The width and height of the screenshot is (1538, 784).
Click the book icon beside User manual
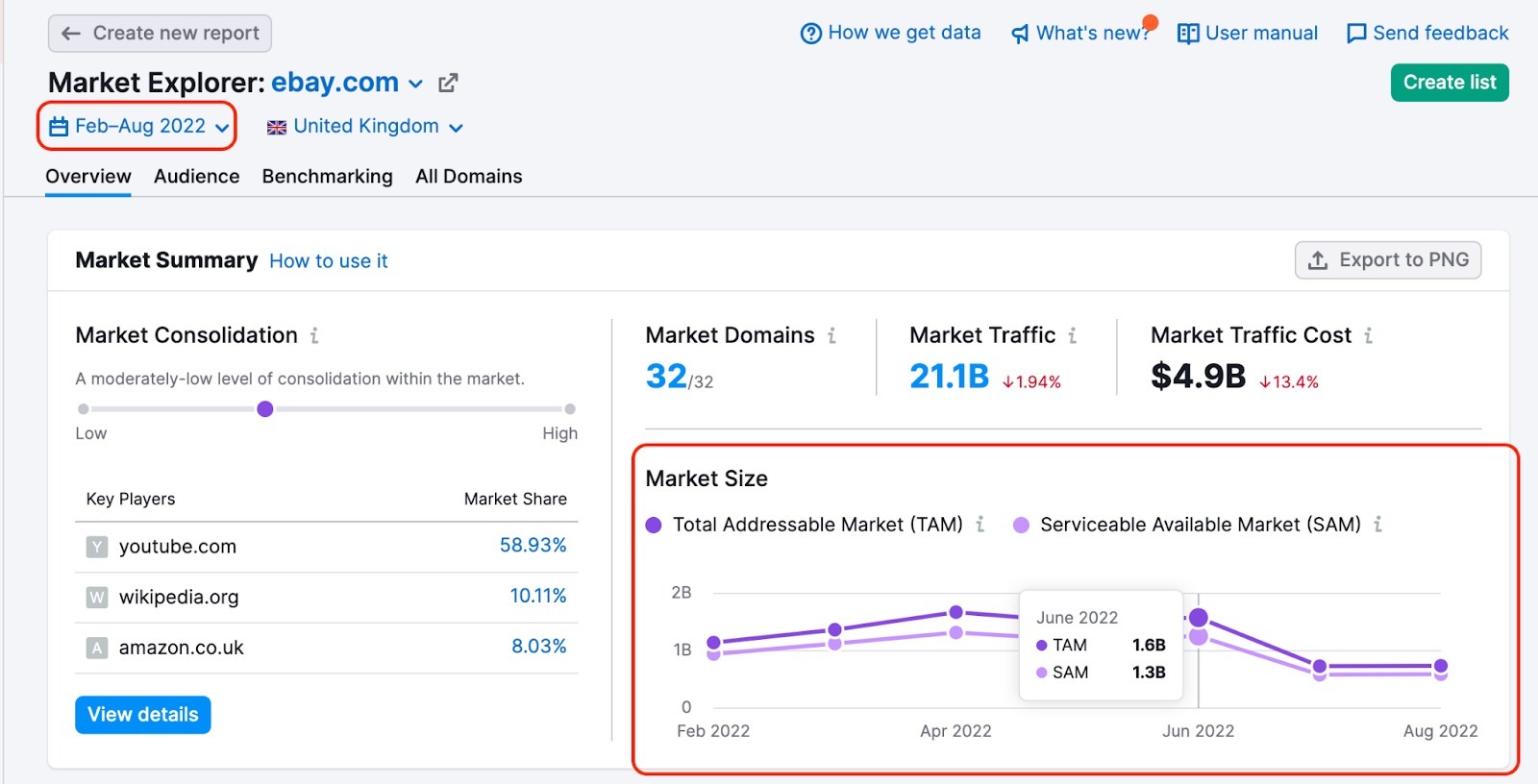point(1188,34)
